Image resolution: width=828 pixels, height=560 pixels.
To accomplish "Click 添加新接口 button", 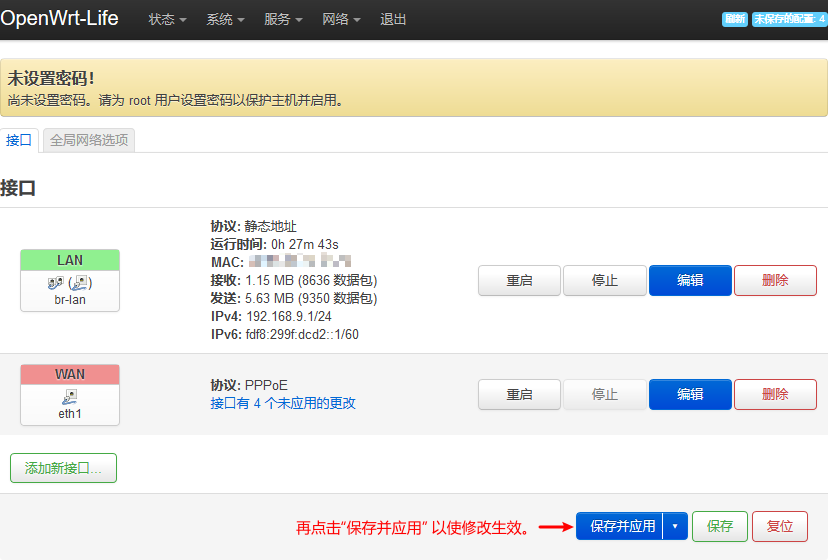I will (63, 468).
